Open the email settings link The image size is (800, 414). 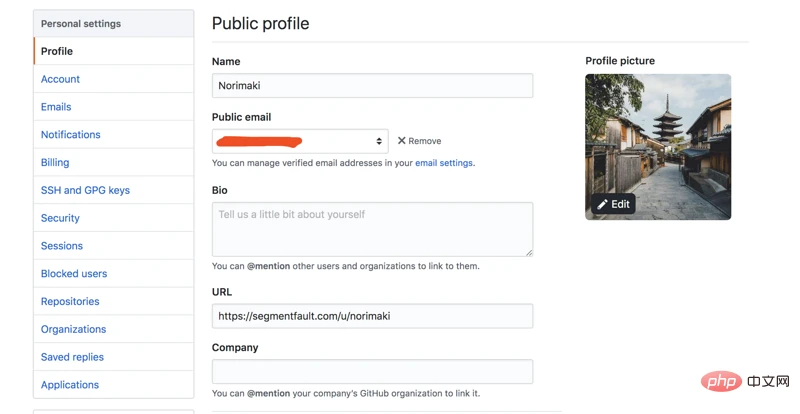(x=444, y=163)
